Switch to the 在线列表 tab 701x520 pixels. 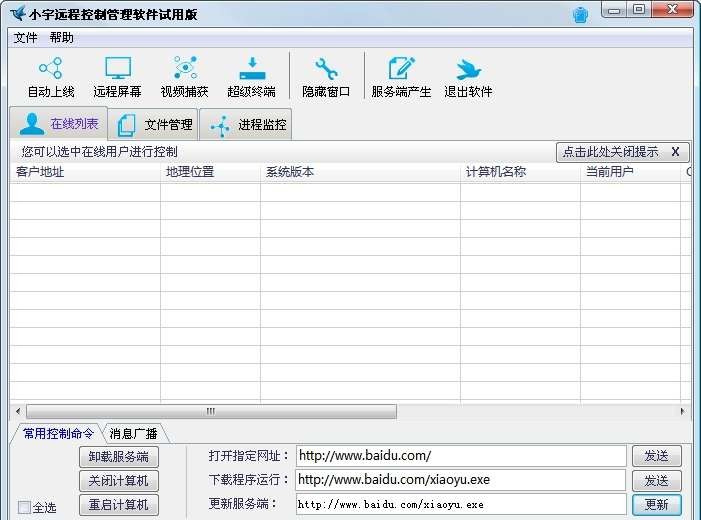click(59, 123)
